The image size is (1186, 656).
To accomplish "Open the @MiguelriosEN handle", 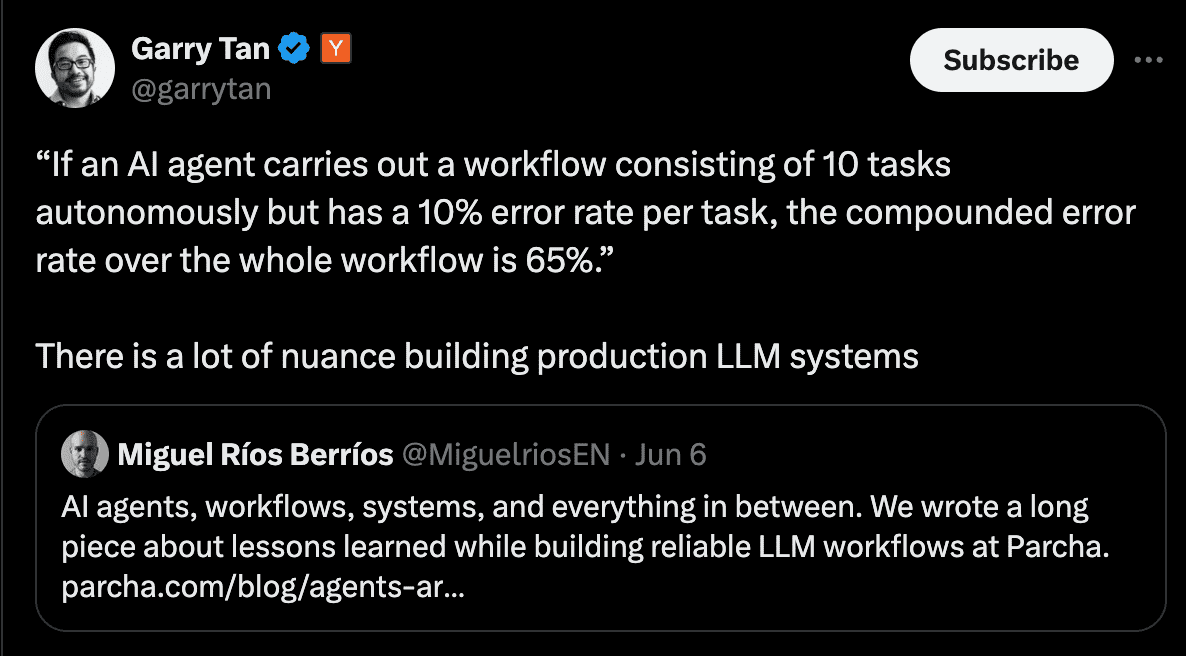I will [x=505, y=455].
